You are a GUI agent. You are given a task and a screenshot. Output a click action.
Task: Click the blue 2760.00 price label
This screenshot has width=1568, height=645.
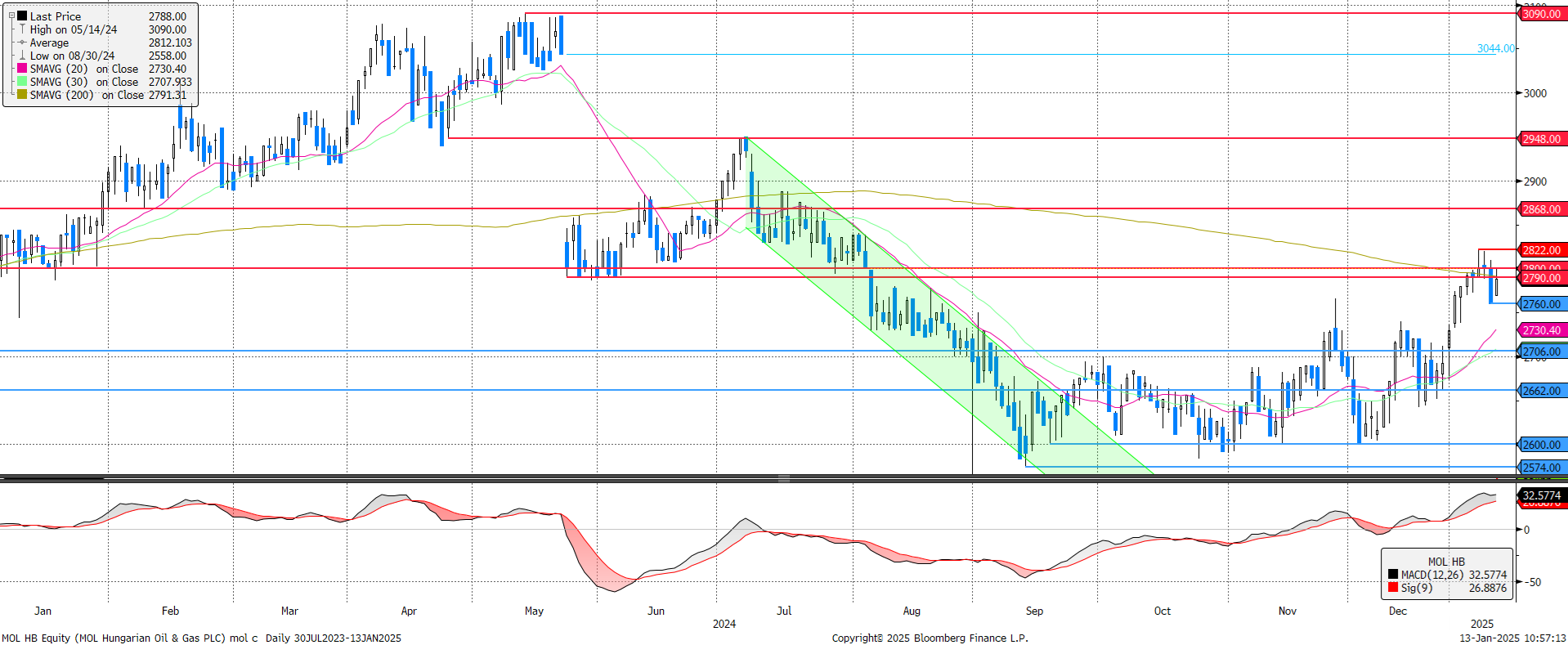[1543, 304]
